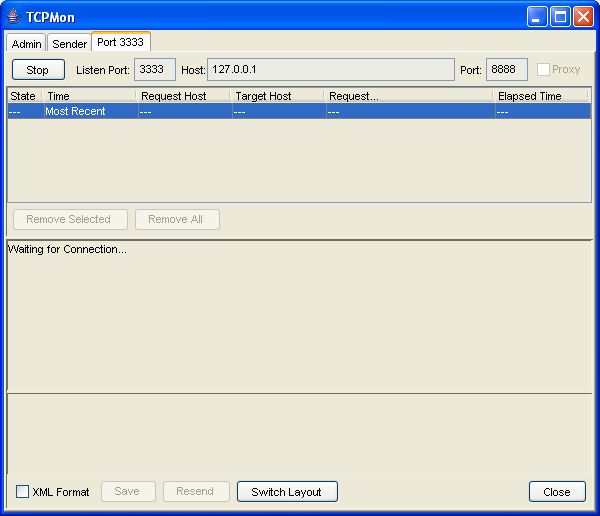Toggle the Proxy checkbox
This screenshot has height=516, width=600.
click(x=543, y=70)
